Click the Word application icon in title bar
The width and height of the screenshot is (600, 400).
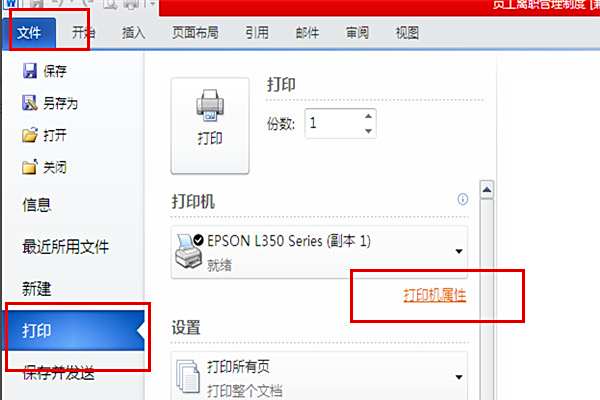click(x=11, y=4)
